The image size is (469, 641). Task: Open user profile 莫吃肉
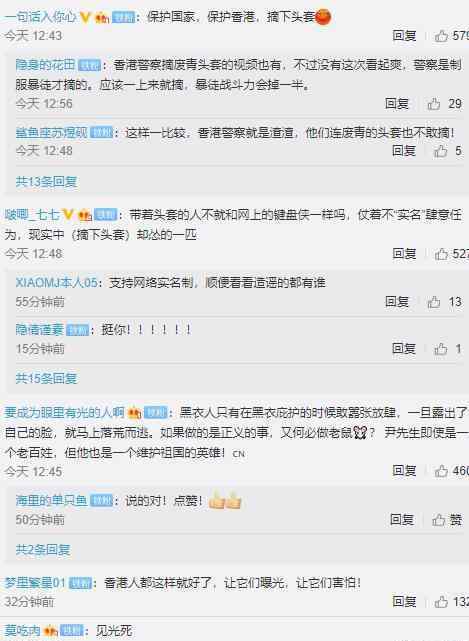tap(22, 630)
